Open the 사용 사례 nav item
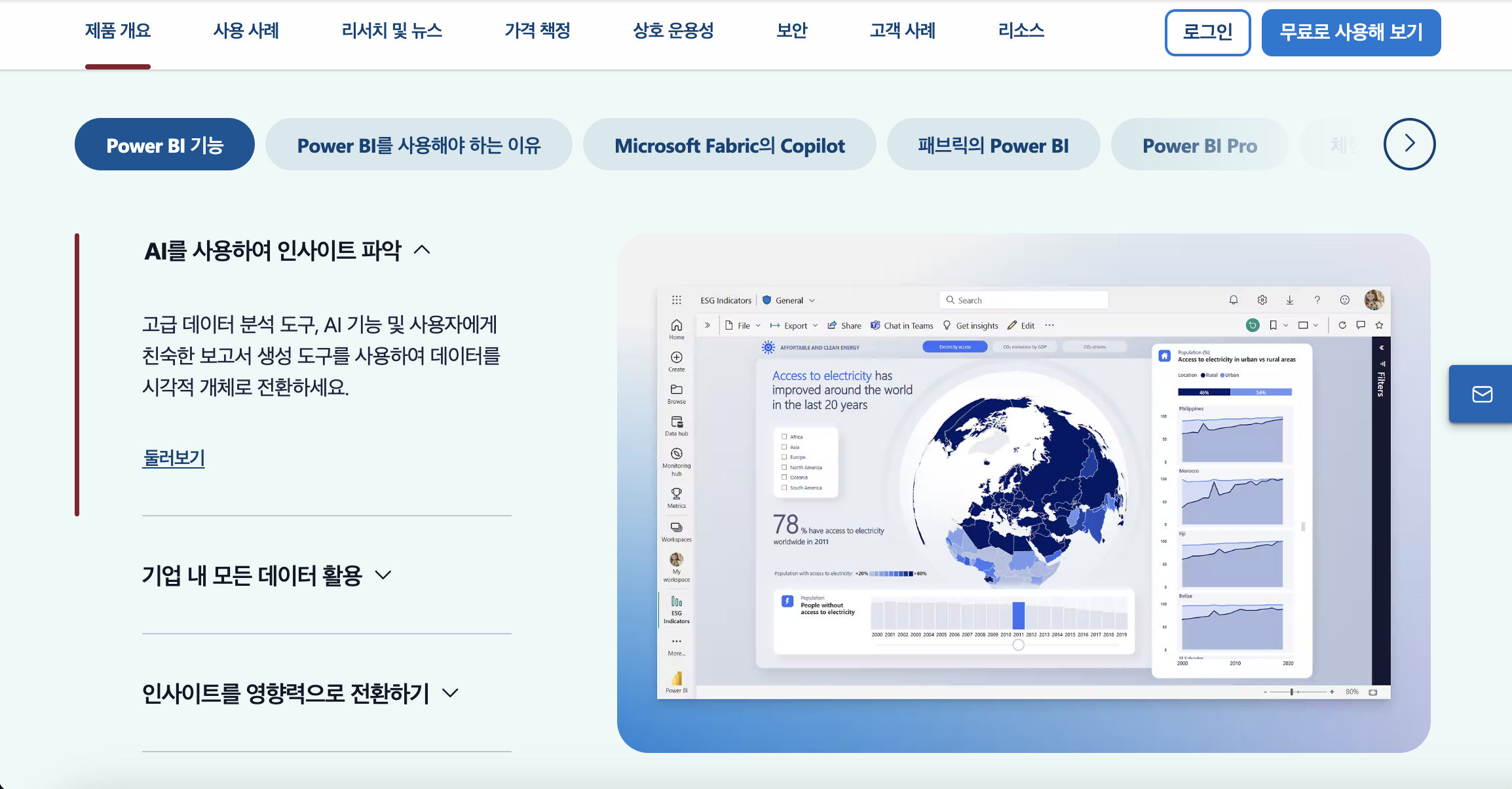The height and width of the screenshot is (789, 1512). pos(246,31)
